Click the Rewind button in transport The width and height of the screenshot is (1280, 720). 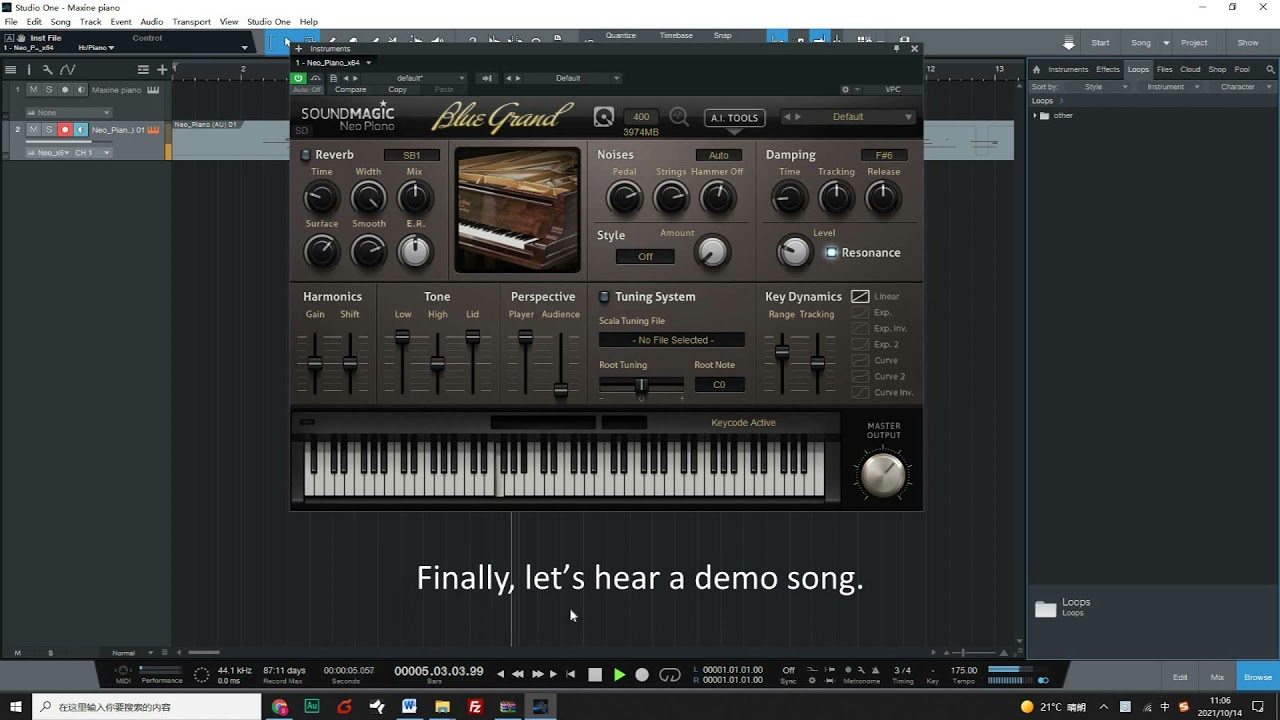coord(517,675)
